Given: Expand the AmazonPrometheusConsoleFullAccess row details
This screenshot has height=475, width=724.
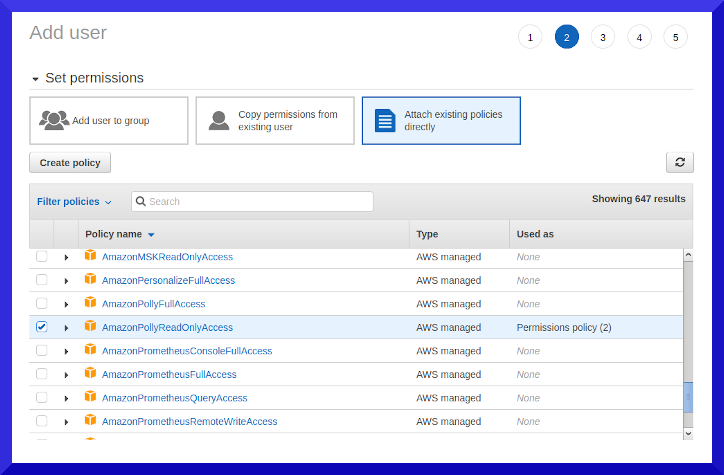Looking at the screenshot, I should tap(66, 352).
